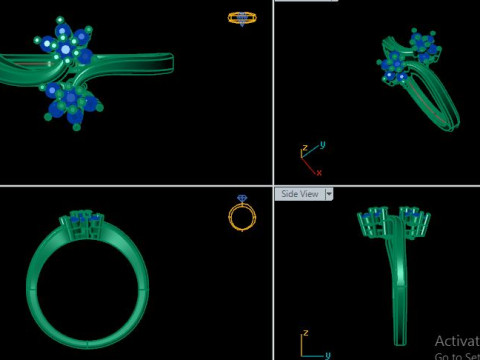The height and width of the screenshot is (360, 480).
Task: Click the orange top-view ring orientation icon
Action: pyautogui.click(x=242, y=19)
